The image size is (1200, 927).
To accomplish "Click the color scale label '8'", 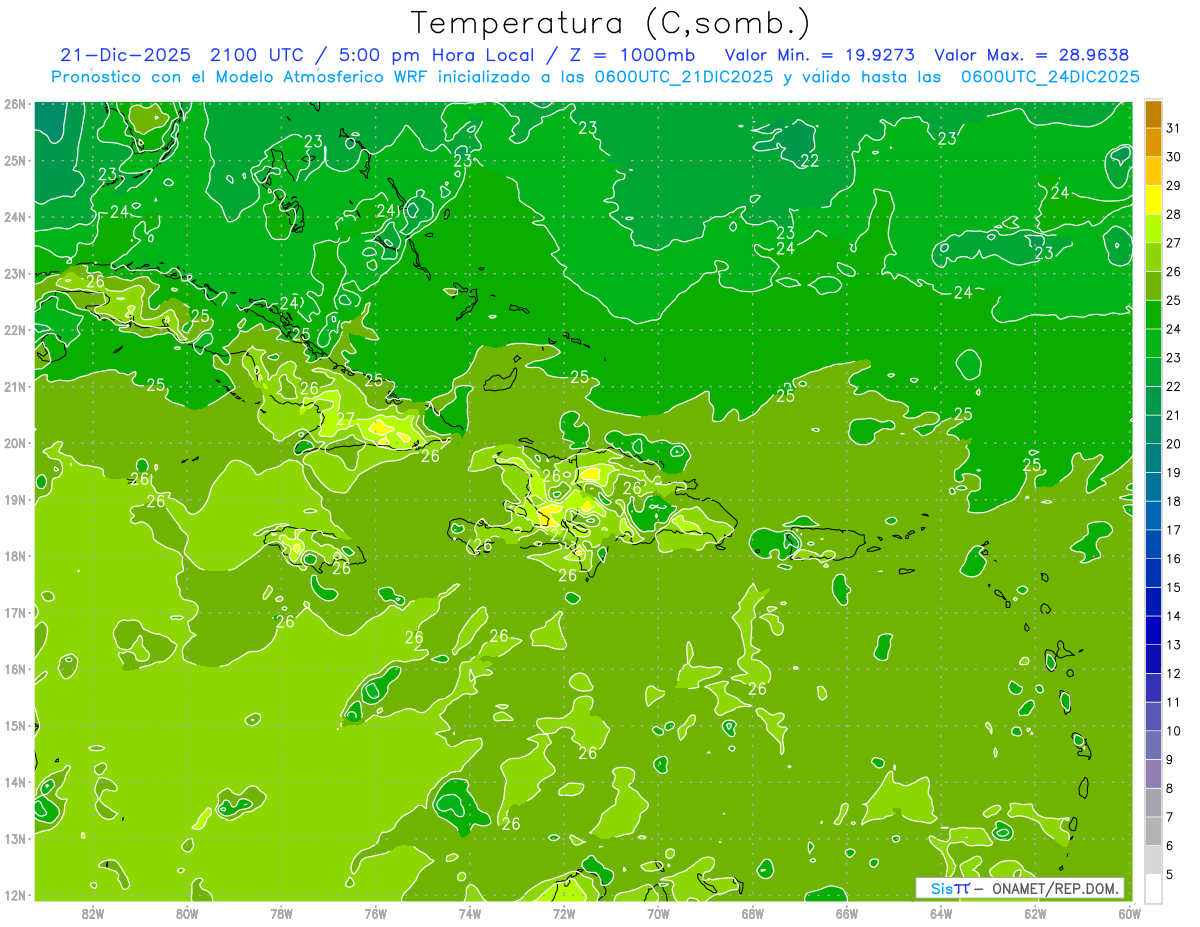I will click(1170, 789).
